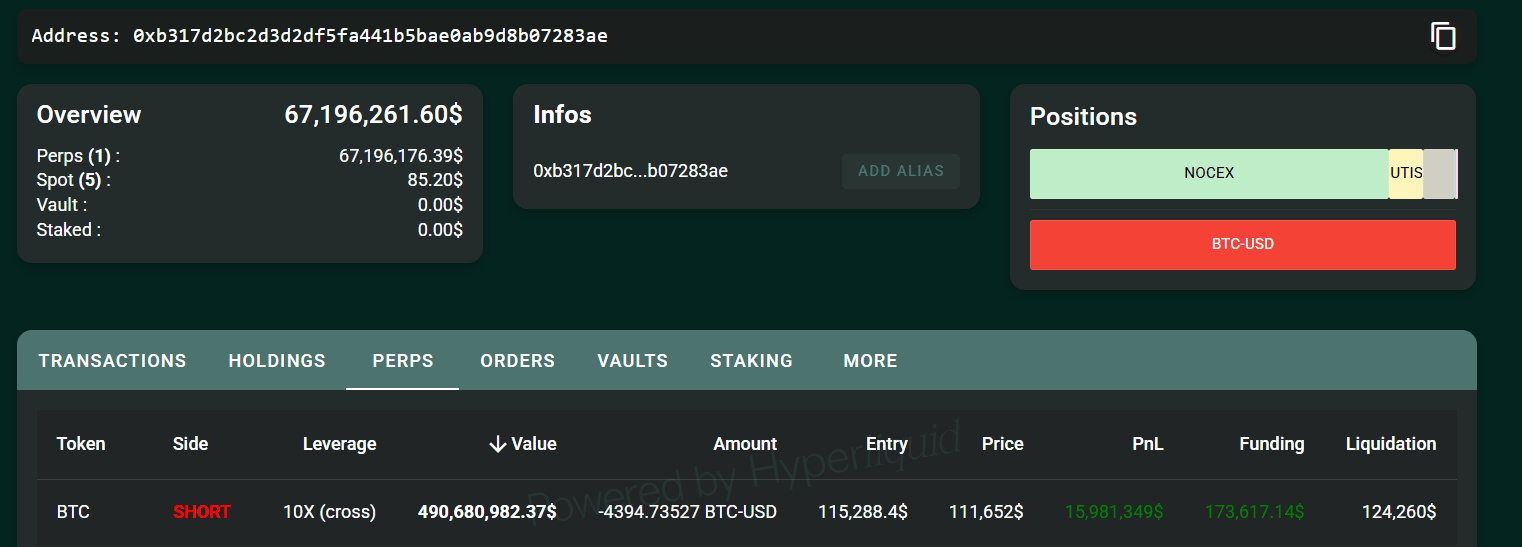The image size is (1522, 547).
Task: Expand the MORE menu
Action: pyautogui.click(x=870, y=361)
